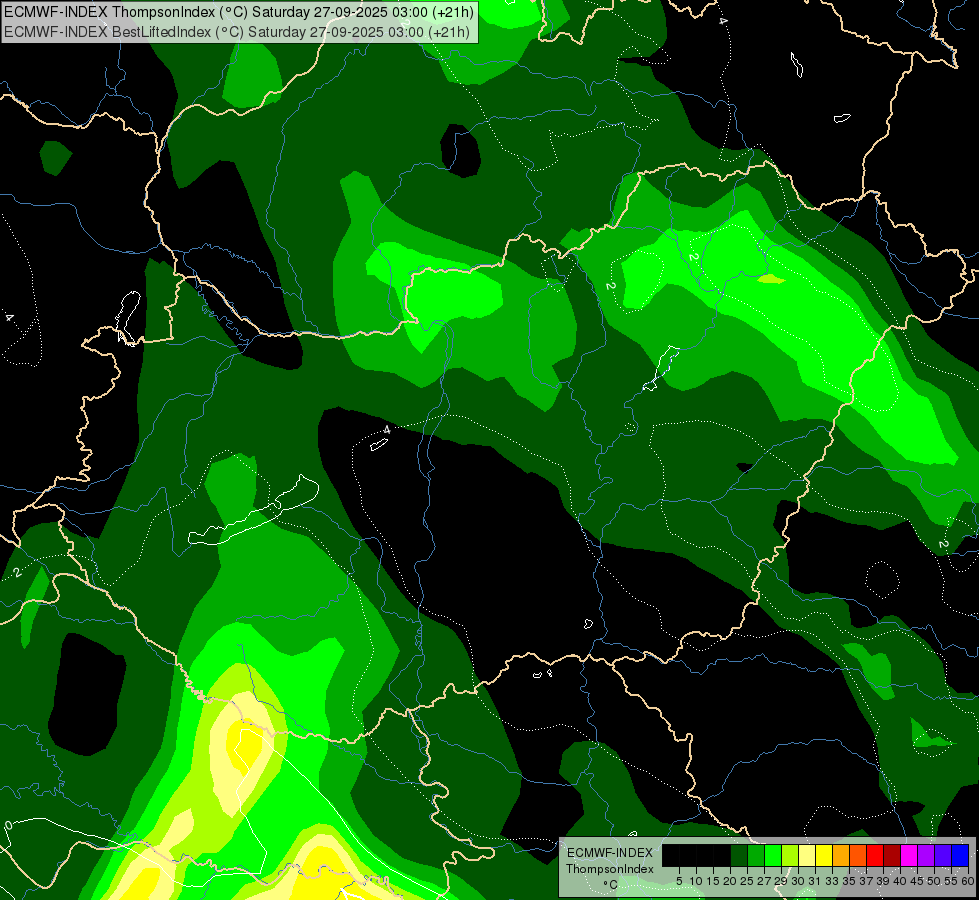Select the bright green 27–29 legend swatch
This screenshot has width=979, height=900.
click(x=773, y=855)
